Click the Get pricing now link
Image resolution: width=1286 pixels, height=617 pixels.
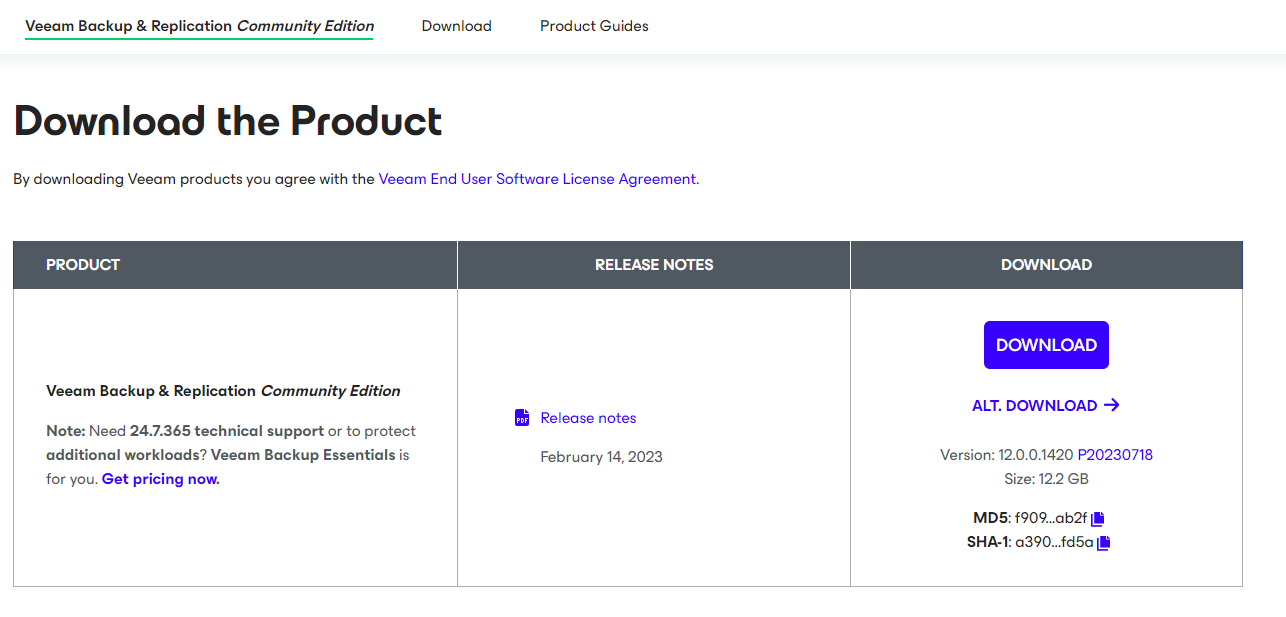click(x=159, y=479)
